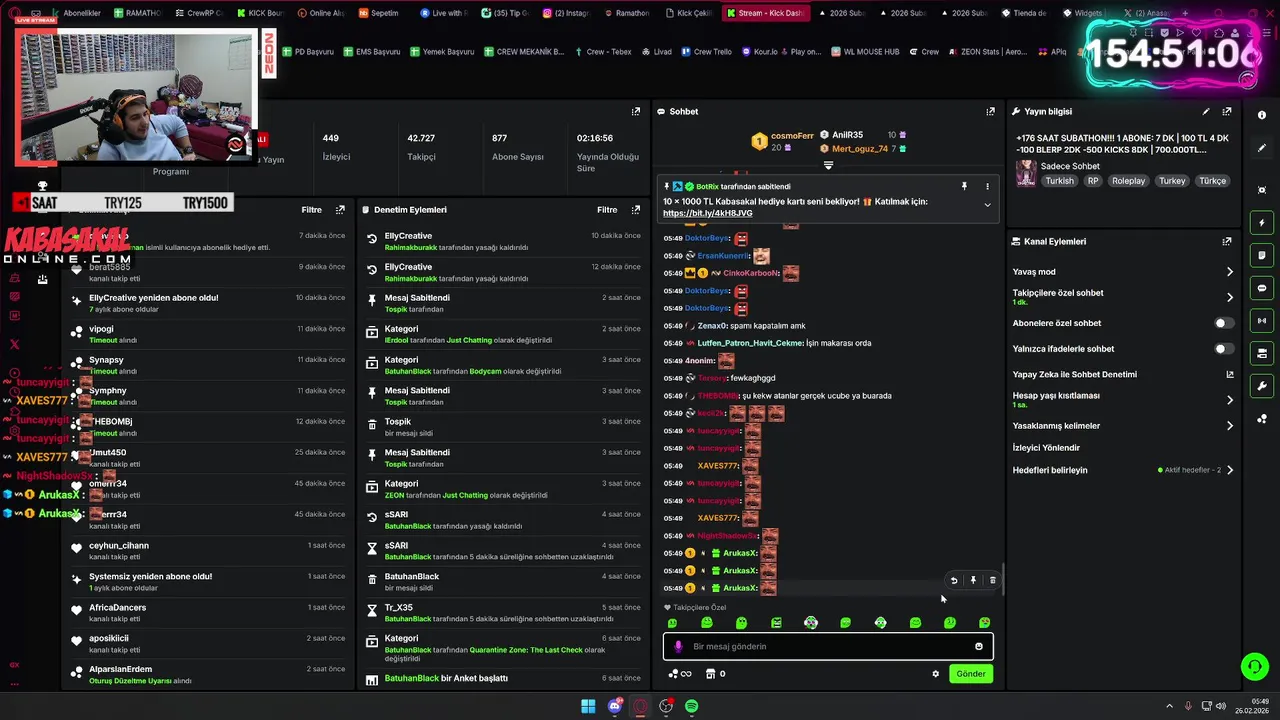1280x720 pixels.
Task: Click Lutfen_Patron_Havit_Cekme chat username
Action: pos(750,343)
